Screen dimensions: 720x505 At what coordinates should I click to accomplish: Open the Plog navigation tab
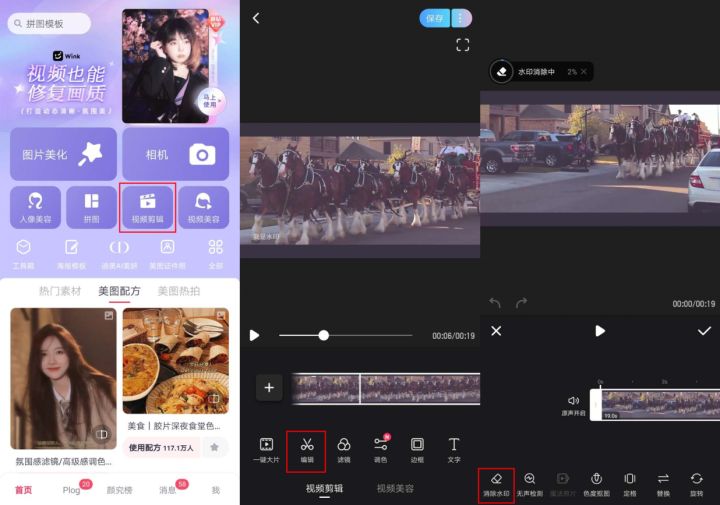pos(73,489)
